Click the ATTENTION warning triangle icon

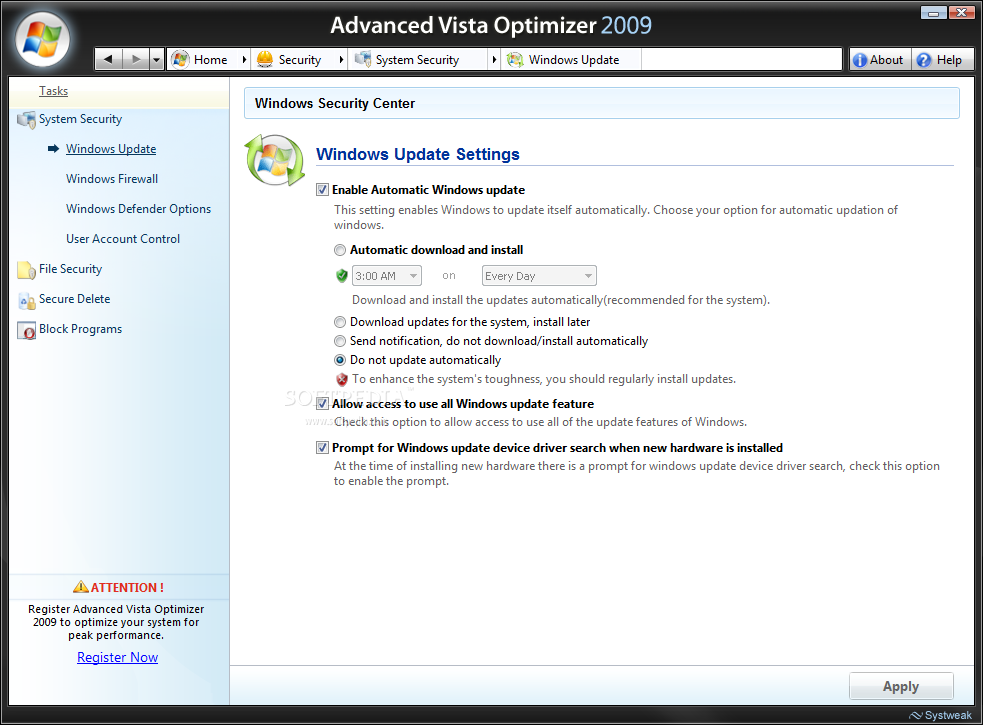pos(81,587)
